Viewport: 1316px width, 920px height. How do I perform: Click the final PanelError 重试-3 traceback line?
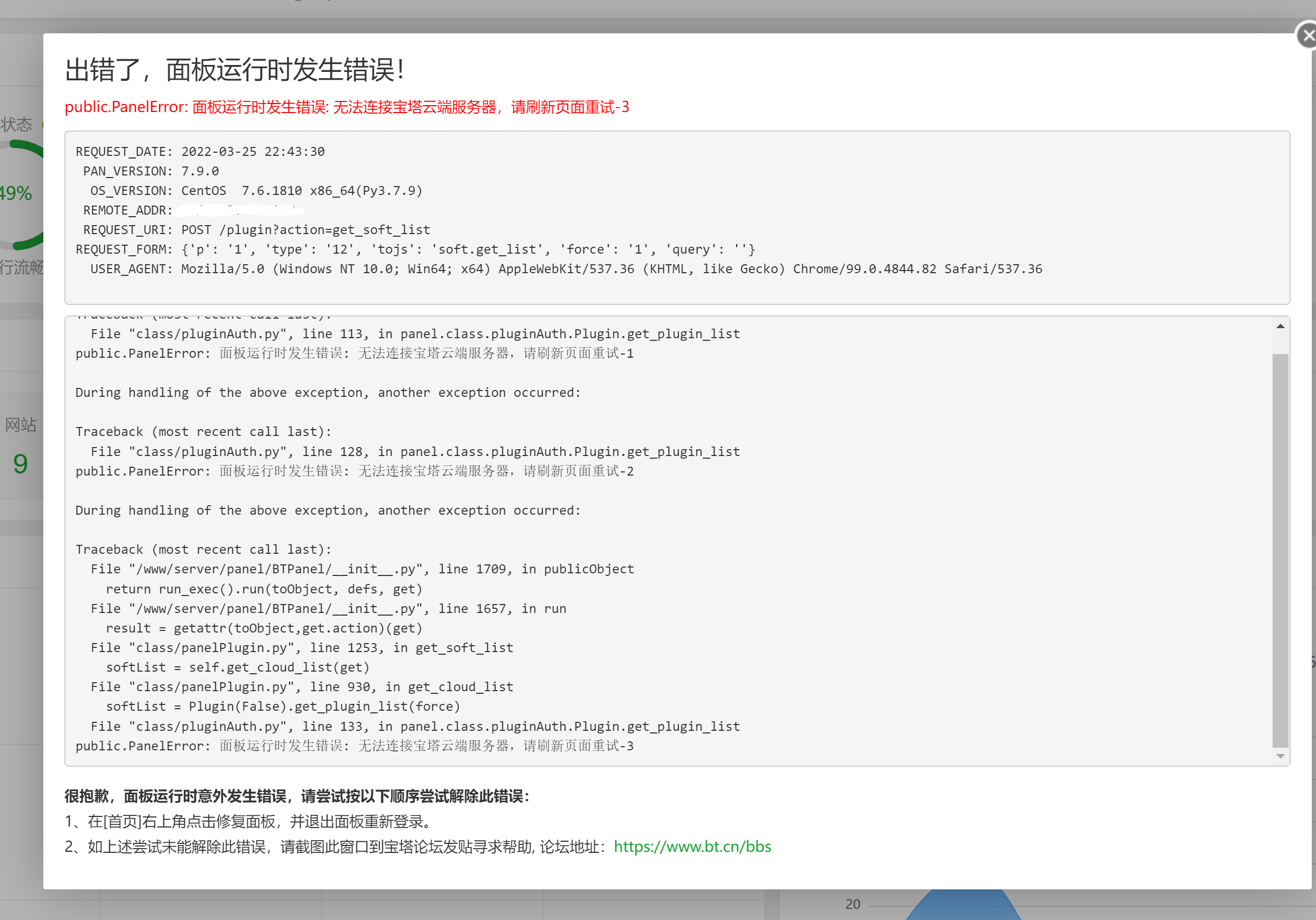[355, 746]
